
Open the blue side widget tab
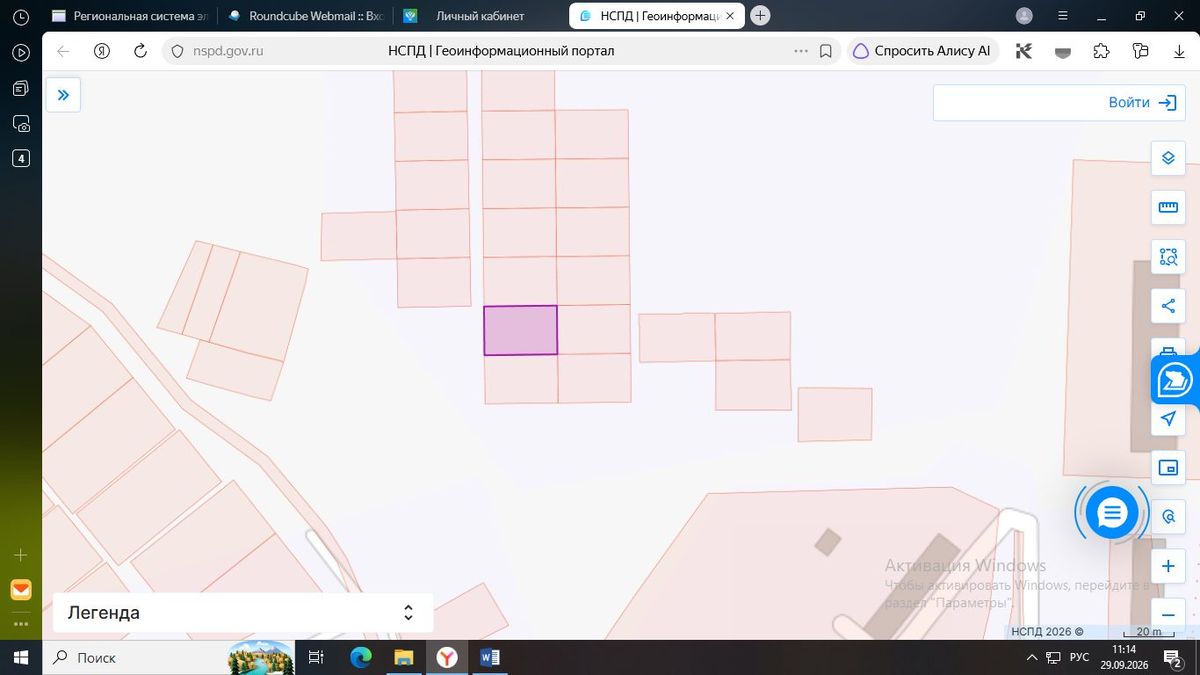(1175, 380)
